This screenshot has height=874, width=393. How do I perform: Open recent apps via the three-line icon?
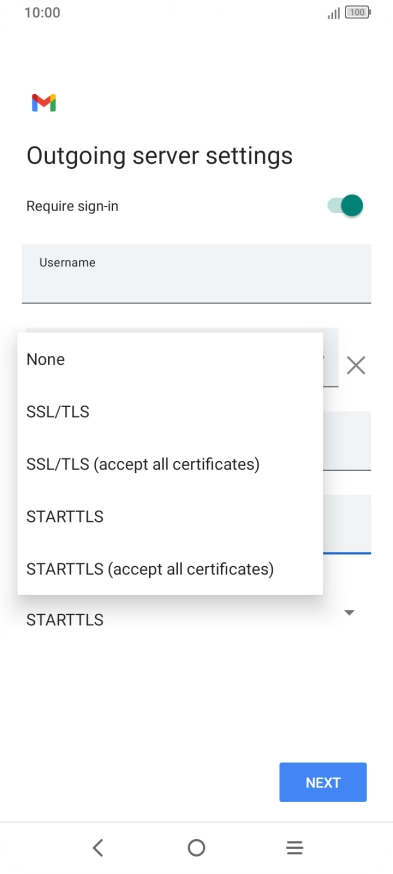[294, 848]
